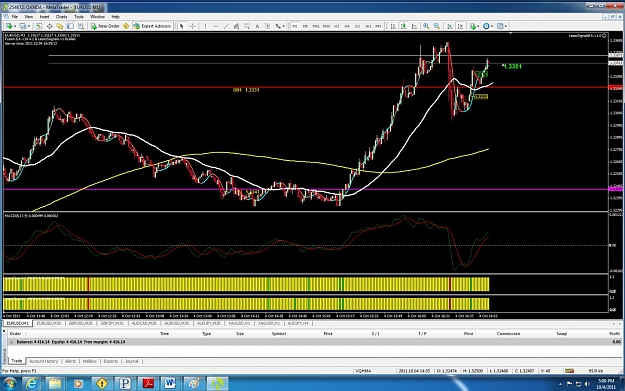Click the Zoom In magnifier icon
The height and width of the screenshot is (391, 625).
point(426,26)
